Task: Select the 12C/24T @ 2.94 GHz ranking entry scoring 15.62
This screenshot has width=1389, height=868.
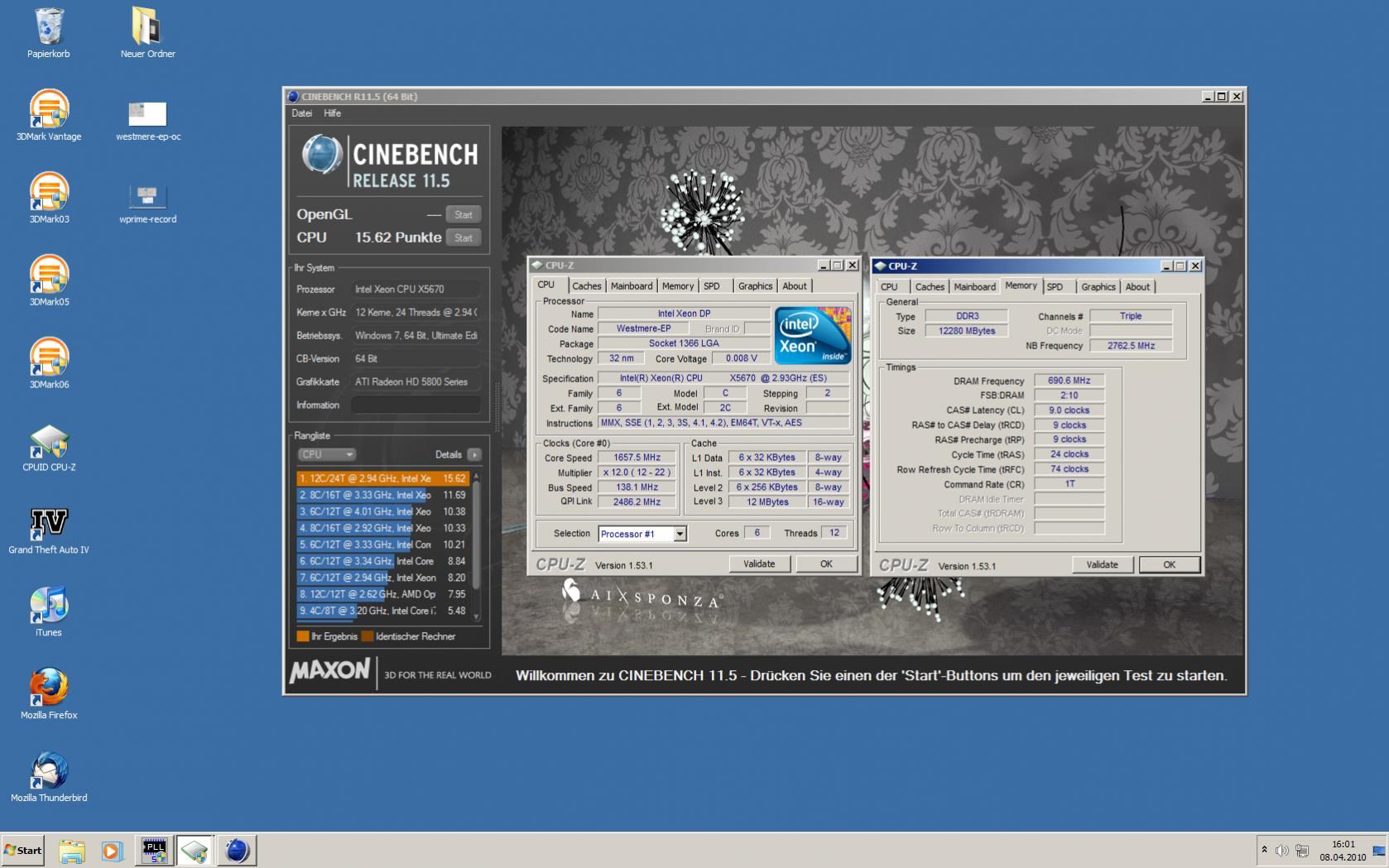Action: [383, 478]
